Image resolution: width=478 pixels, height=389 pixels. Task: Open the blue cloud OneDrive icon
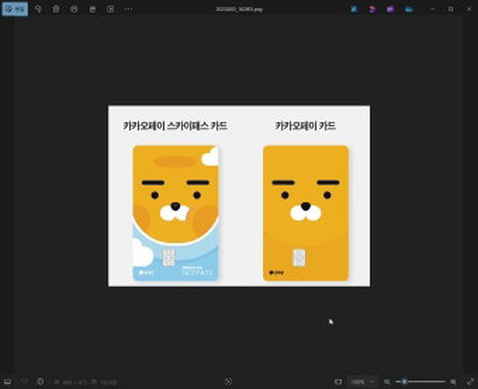[x=409, y=9]
